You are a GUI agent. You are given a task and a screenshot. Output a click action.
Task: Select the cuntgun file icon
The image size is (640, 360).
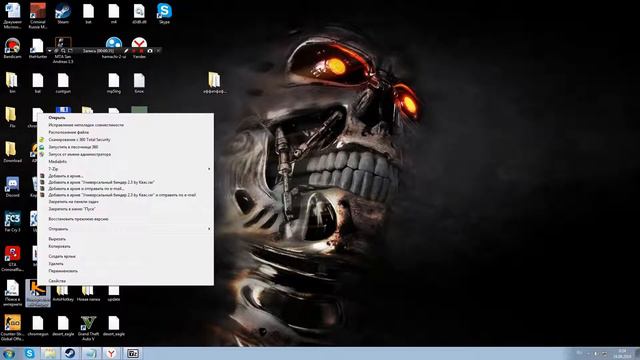point(63,83)
